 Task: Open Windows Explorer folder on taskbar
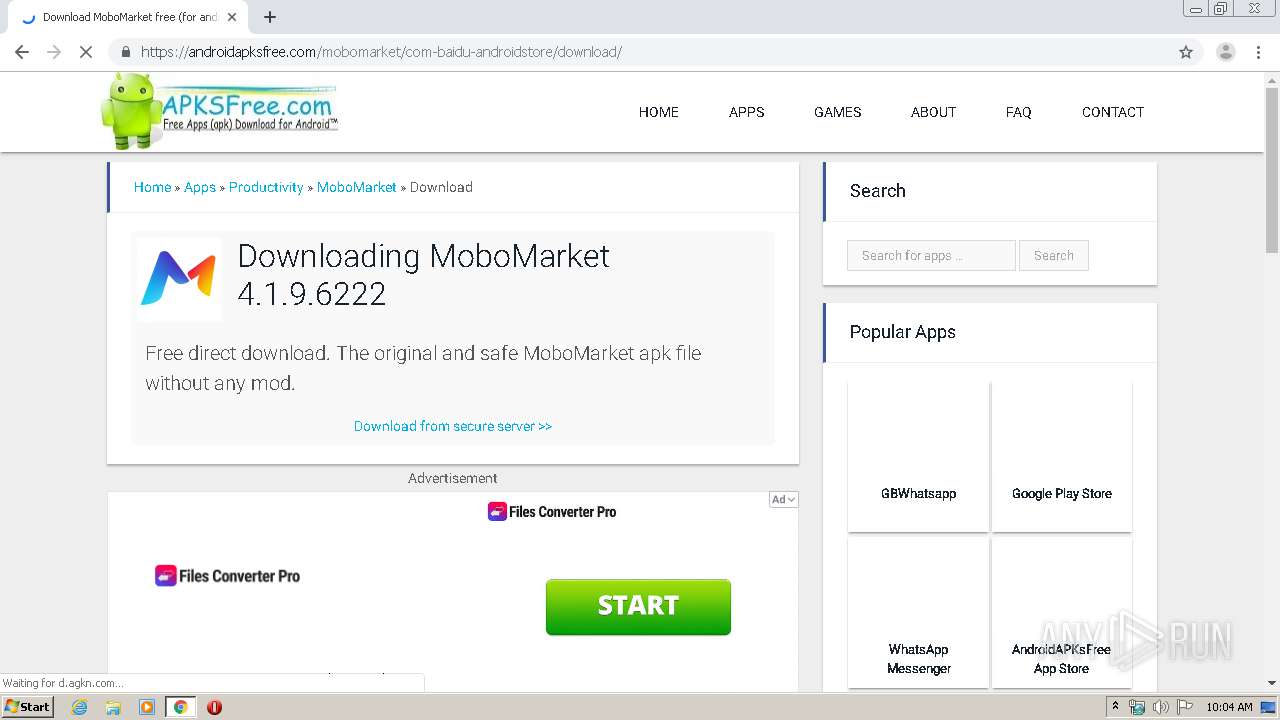(x=113, y=707)
